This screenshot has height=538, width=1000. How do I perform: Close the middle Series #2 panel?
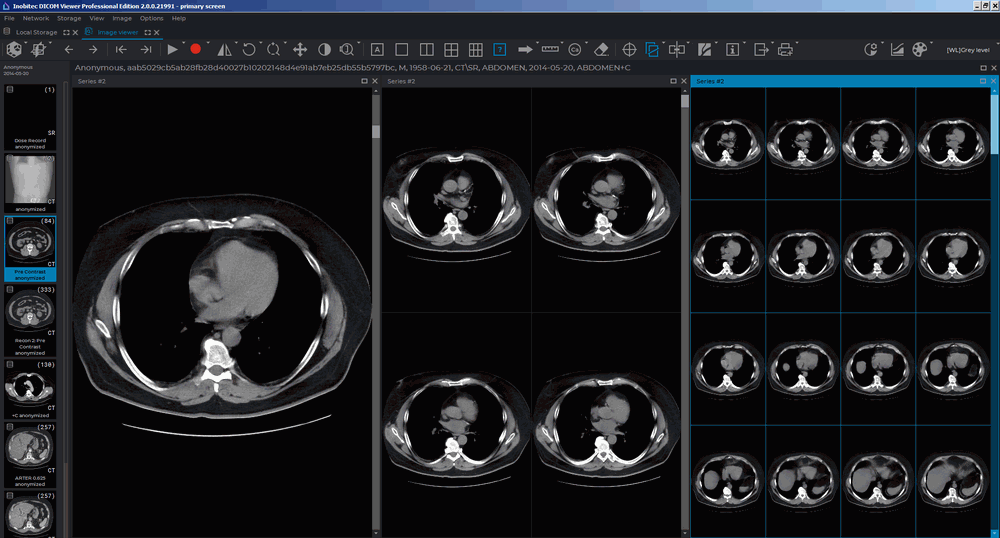pyautogui.click(x=683, y=81)
